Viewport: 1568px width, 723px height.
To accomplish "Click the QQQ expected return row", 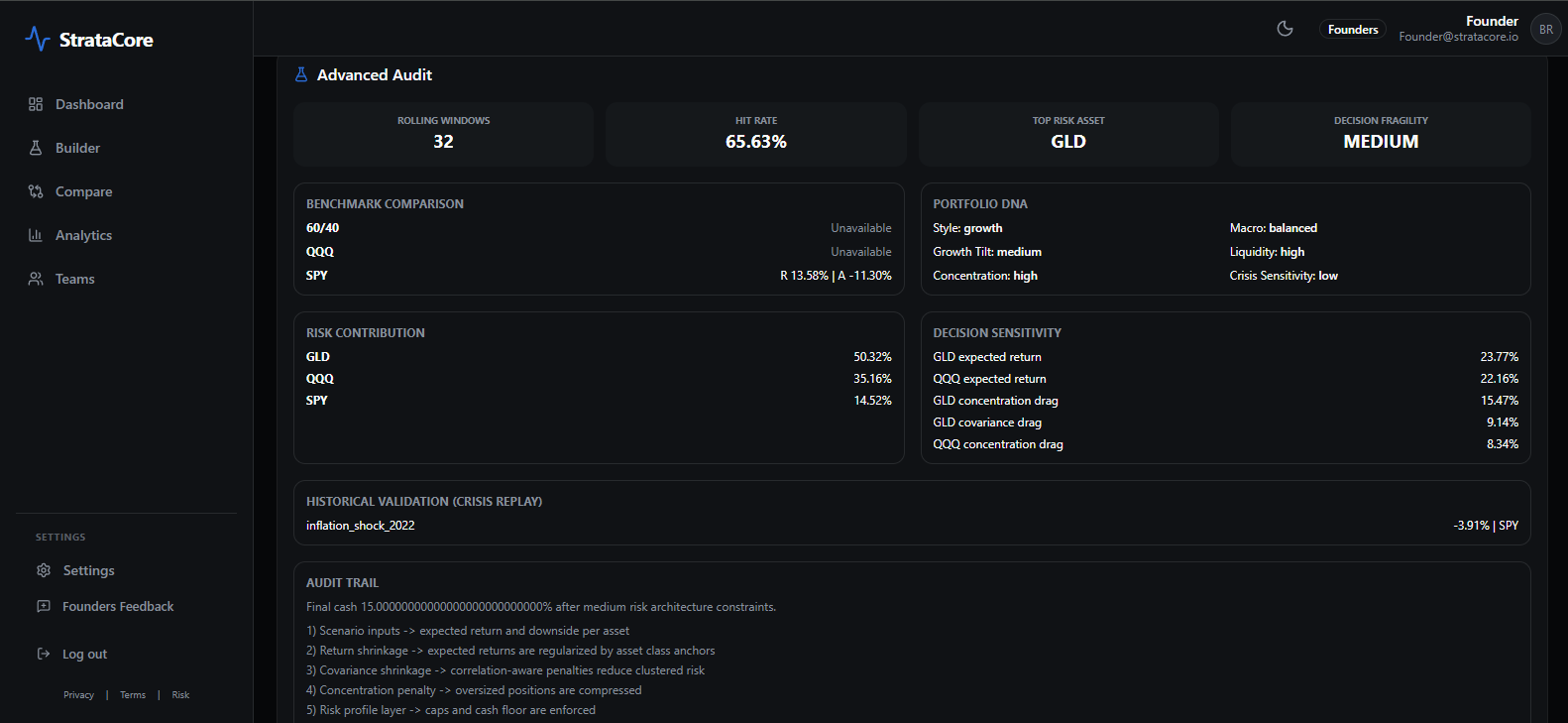I will click(x=1225, y=379).
